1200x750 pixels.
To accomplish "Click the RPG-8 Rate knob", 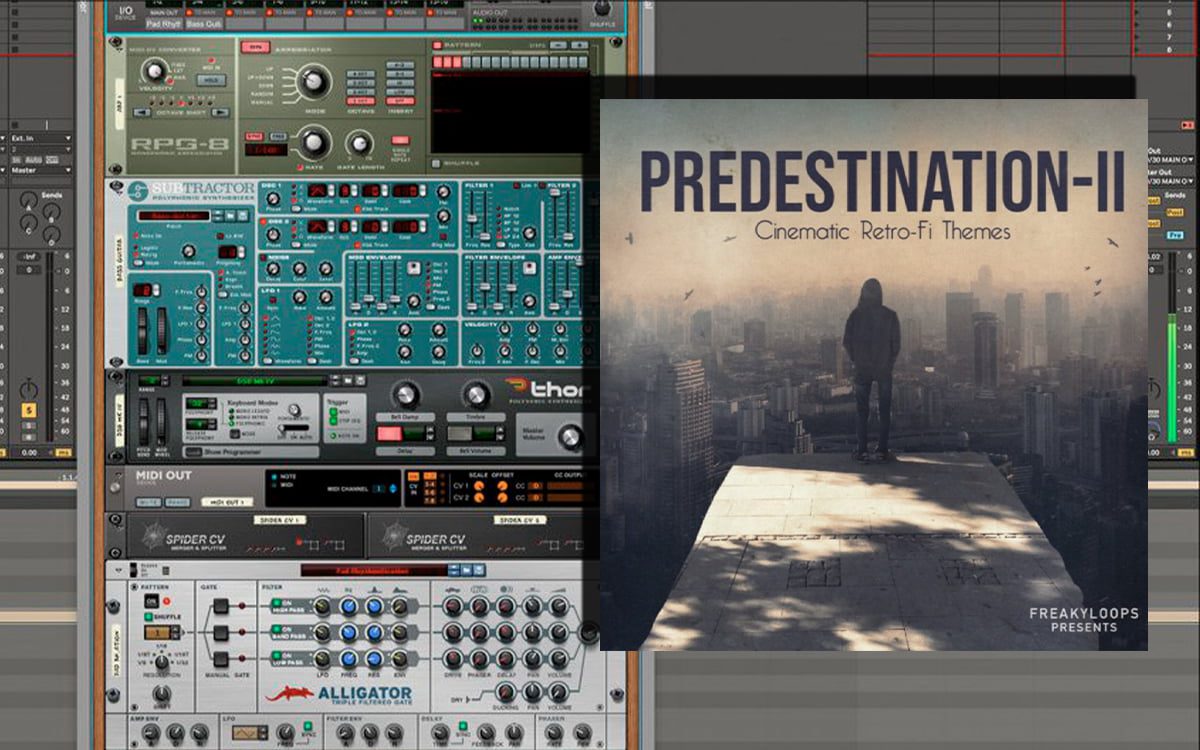I will (x=314, y=142).
